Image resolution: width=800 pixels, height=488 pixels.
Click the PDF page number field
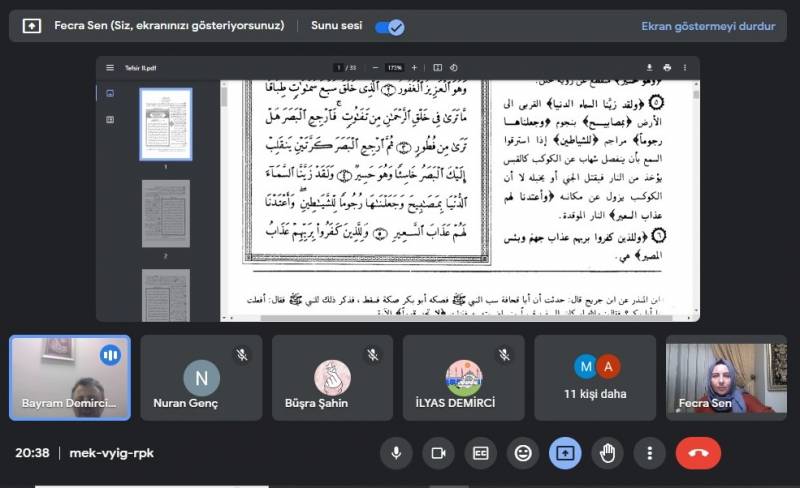pos(338,67)
